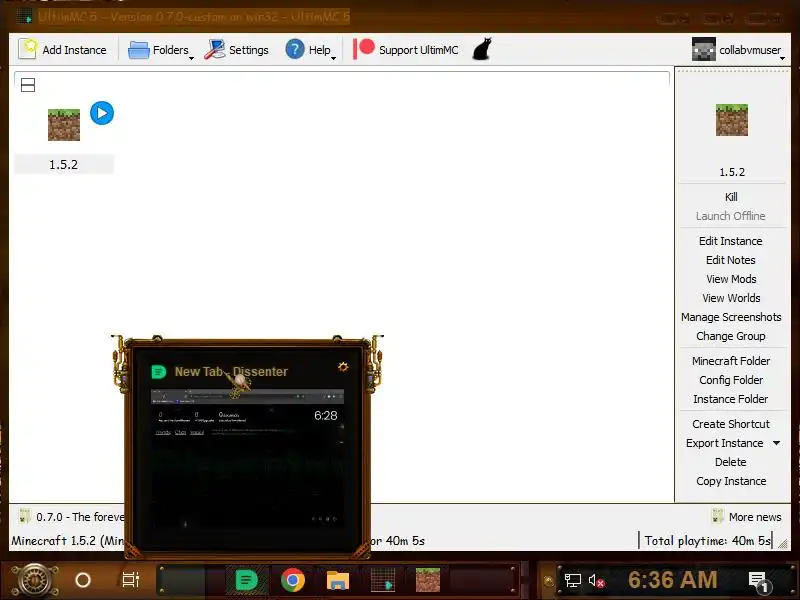Delete the selected instance
Screen dimensions: 800x600
(x=731, y=462)
